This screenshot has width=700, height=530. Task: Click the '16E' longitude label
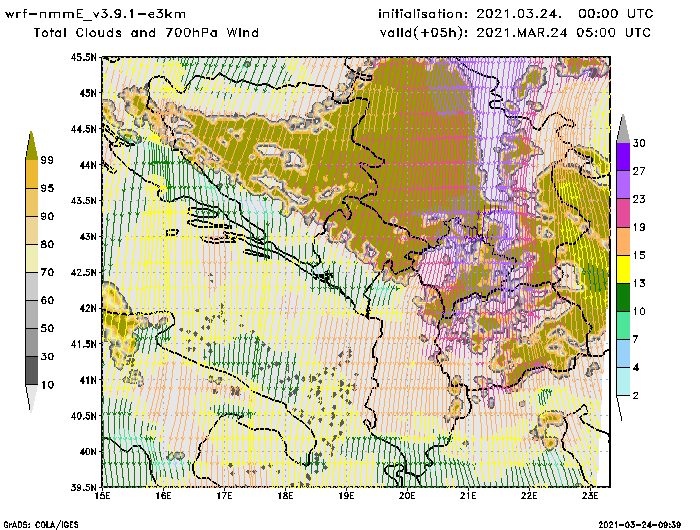(x=163, y=496)
